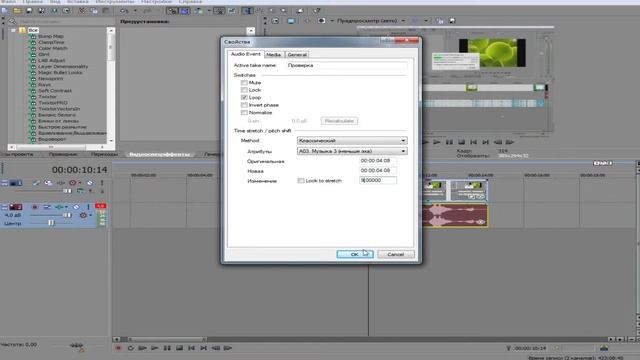Click the audio waveform clip on the timeline
The width and height of the screenshot is (640, 360).
pyautogui.click(x=455, y=216)
